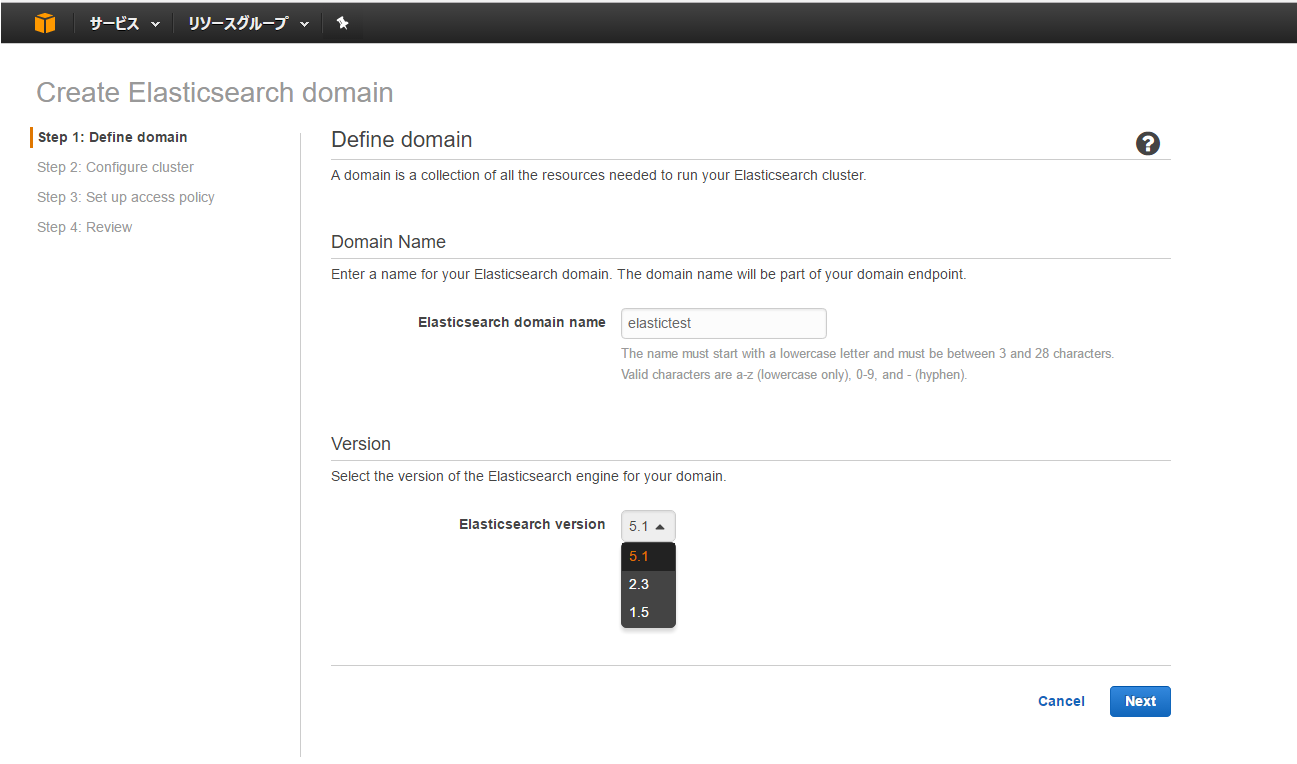The height and width of the screenshot is (764, 1297).
Task: Click the domain name length rule hint
Action: (867, 354)
